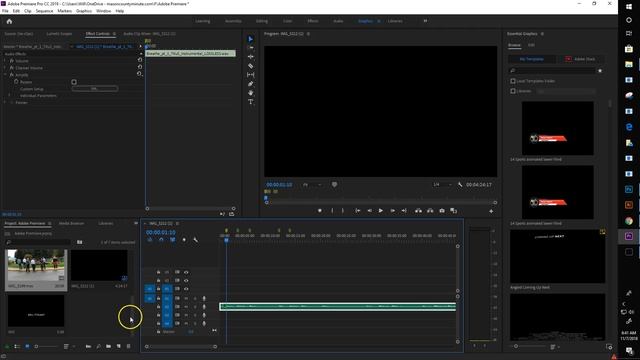Select green audio clip in timeline

pos(338,307)
